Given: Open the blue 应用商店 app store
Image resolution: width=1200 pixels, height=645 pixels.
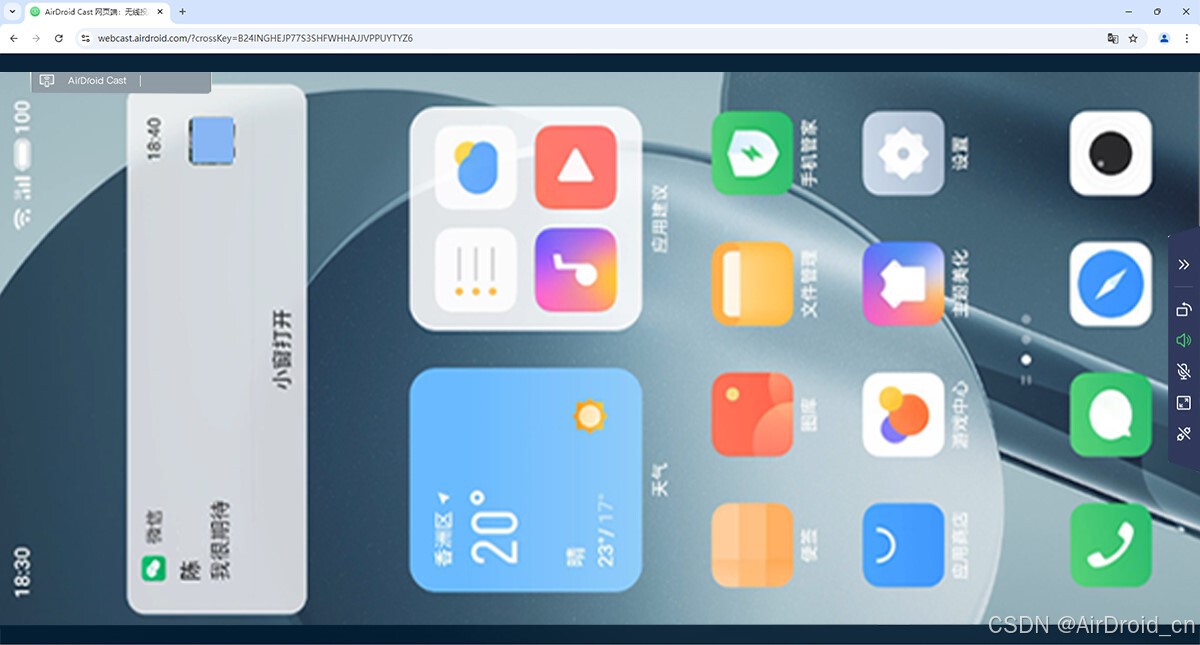Looking at the screenshot, I should tap(903, 545).
